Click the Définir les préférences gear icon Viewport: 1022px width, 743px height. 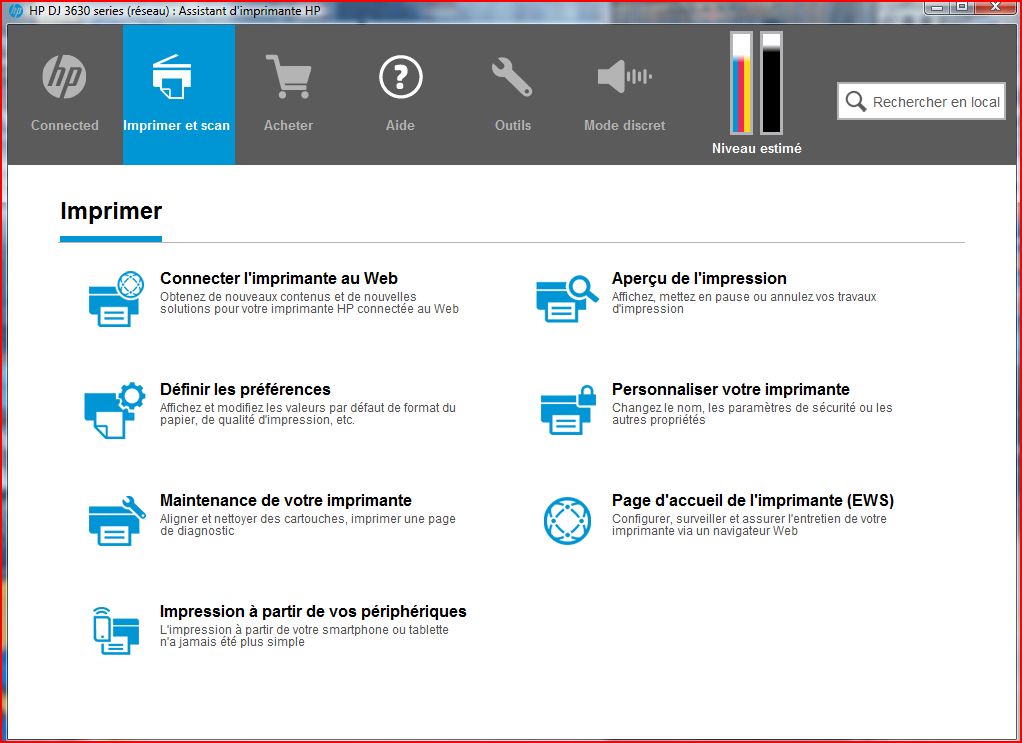pyautogui.click(x=115, y=410)
